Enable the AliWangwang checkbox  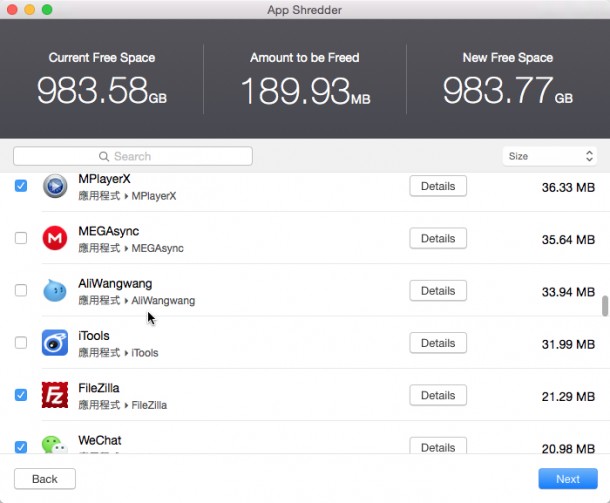[x=21, y=291]
